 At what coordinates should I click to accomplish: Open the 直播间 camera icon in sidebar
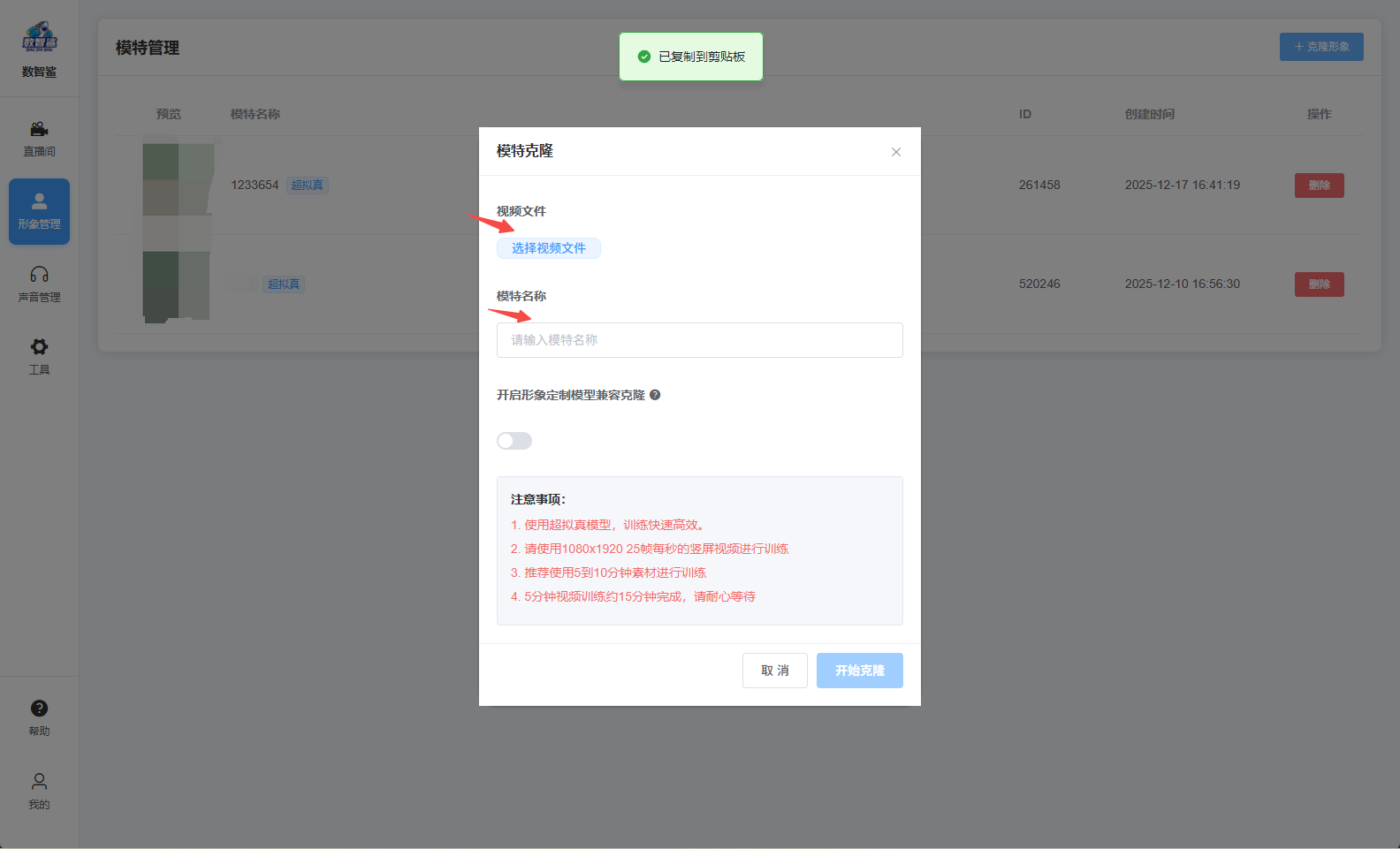click(x=39, y=129)
